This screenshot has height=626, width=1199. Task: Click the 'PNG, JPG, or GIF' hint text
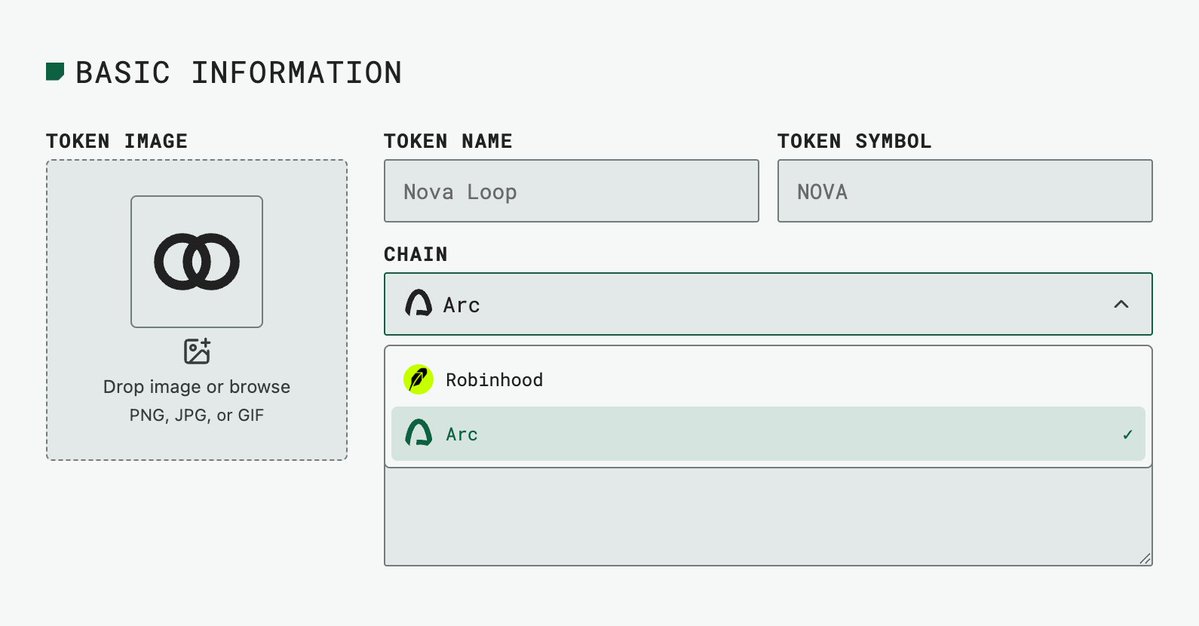(197, 416)
